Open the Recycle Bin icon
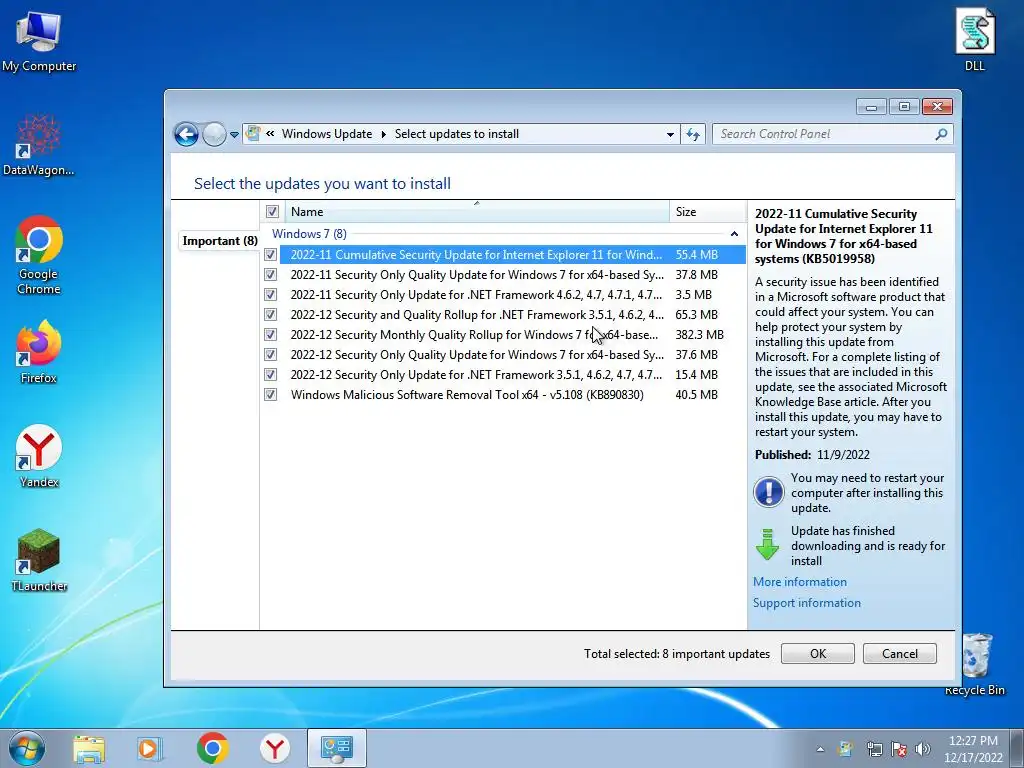Viewport: 1024px width, 768px height. click(974, 664)
